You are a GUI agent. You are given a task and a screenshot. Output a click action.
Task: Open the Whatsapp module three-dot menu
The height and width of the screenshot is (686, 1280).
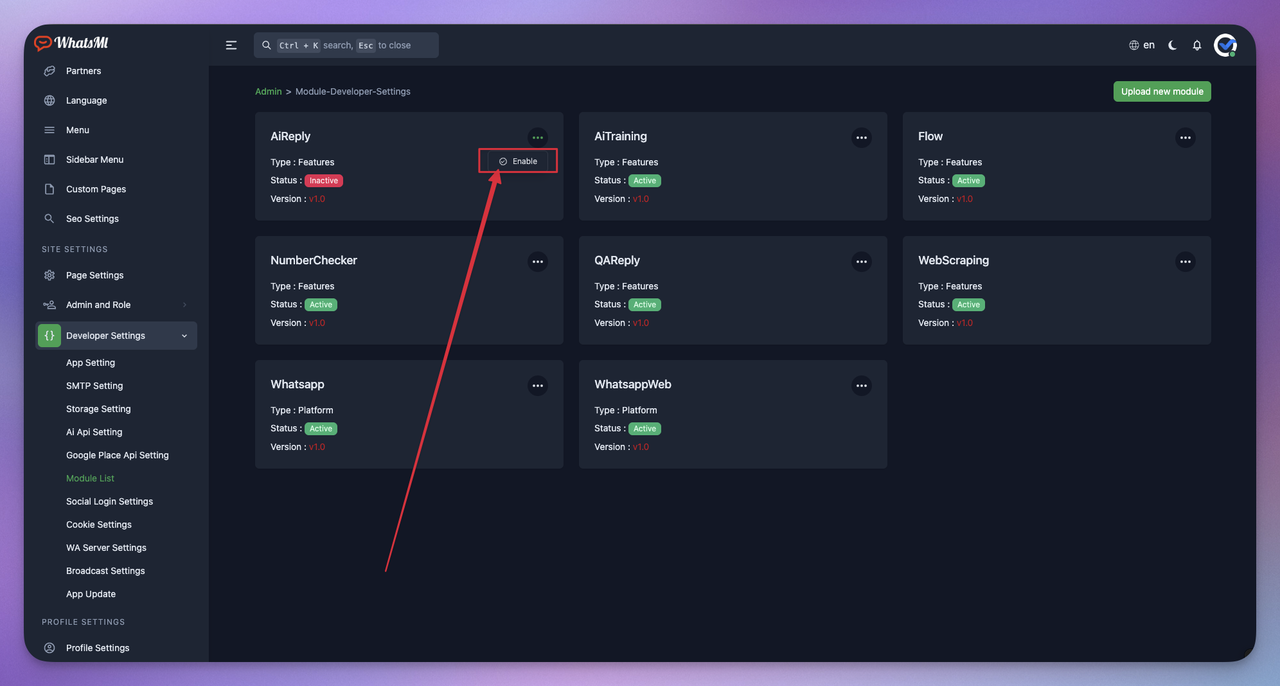(538, 385)
